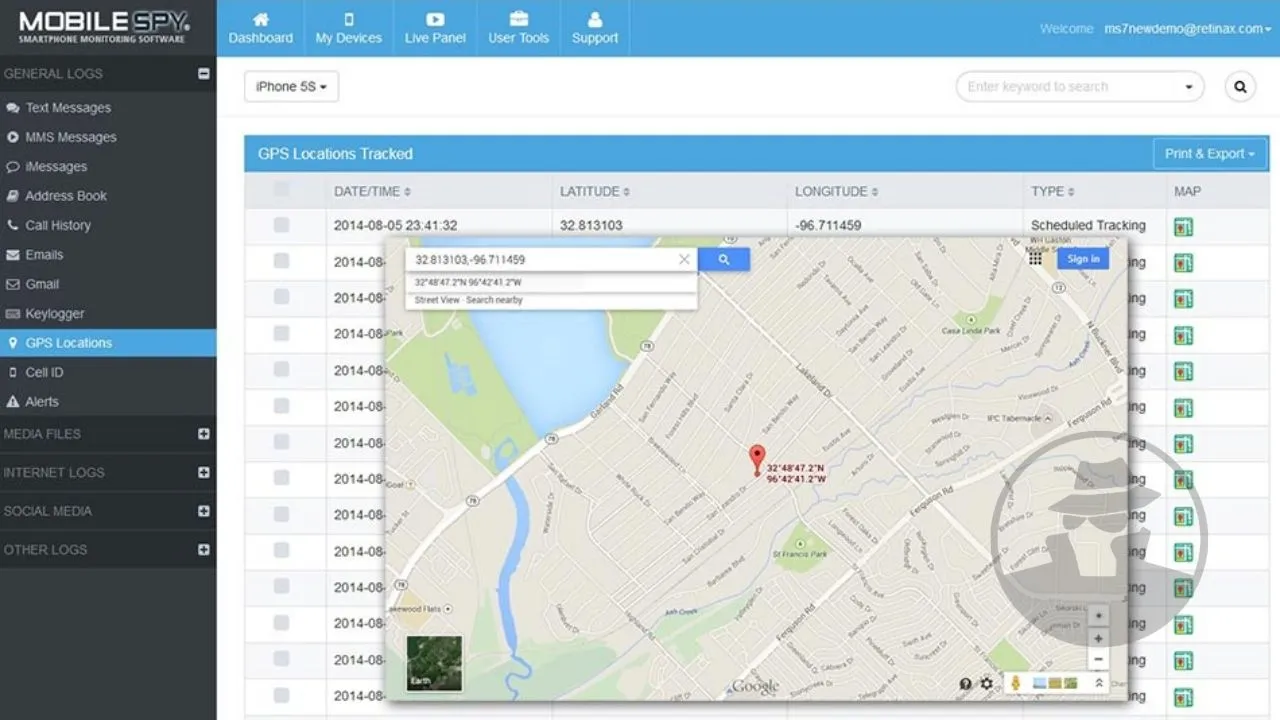Open User Tools menu
This screenshot has height=720, width=1280.
coord(518,28)
